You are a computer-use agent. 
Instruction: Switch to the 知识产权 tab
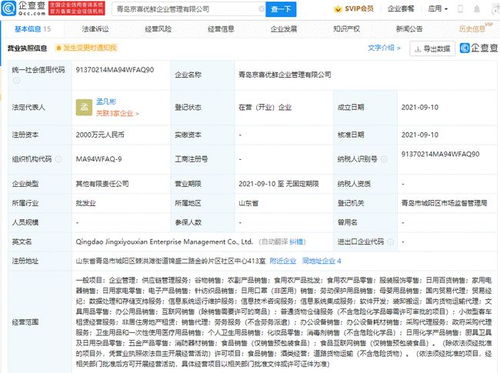[346, 29]
